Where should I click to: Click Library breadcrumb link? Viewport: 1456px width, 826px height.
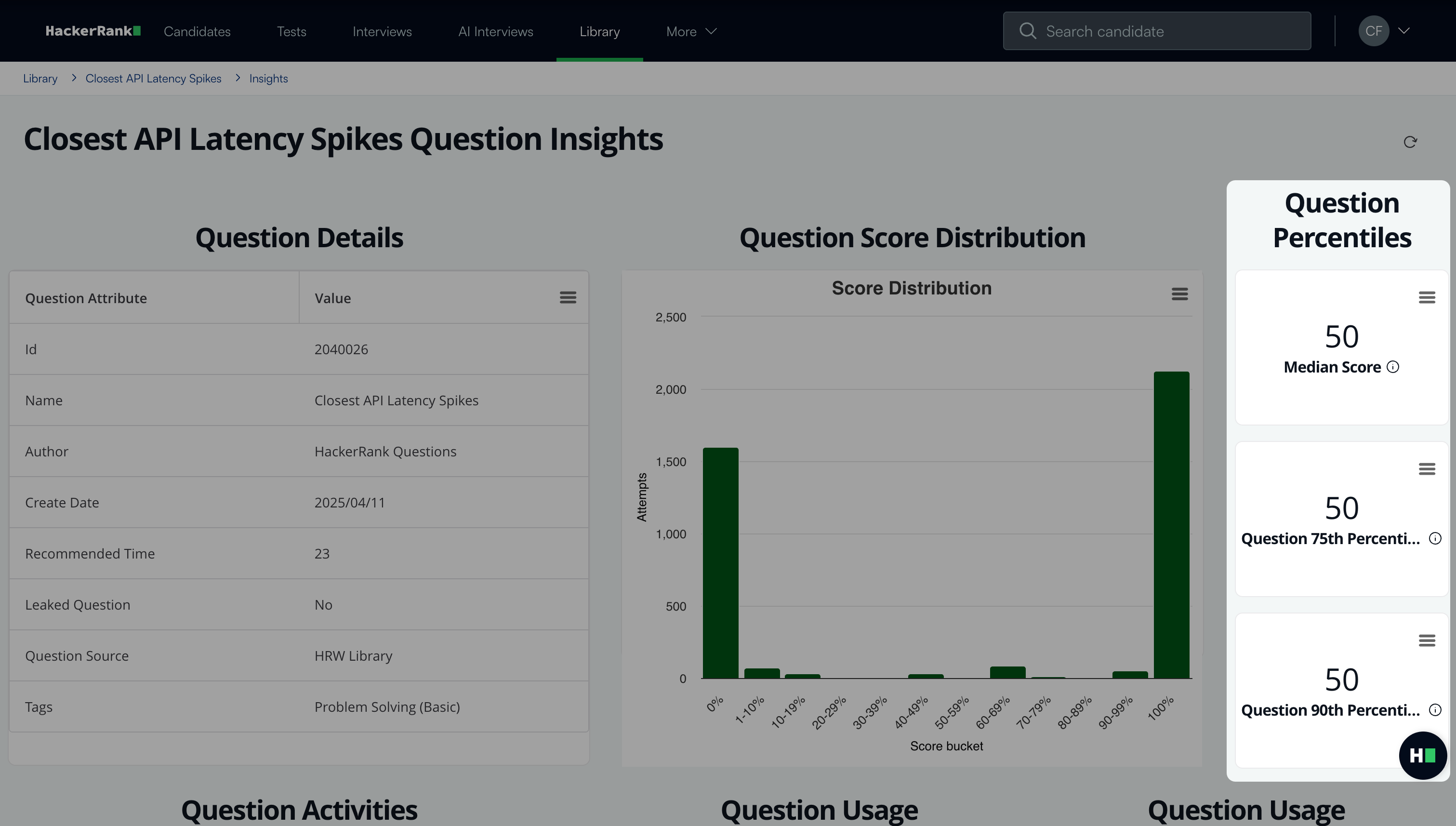pyautogui.click(x=40, y=78)
